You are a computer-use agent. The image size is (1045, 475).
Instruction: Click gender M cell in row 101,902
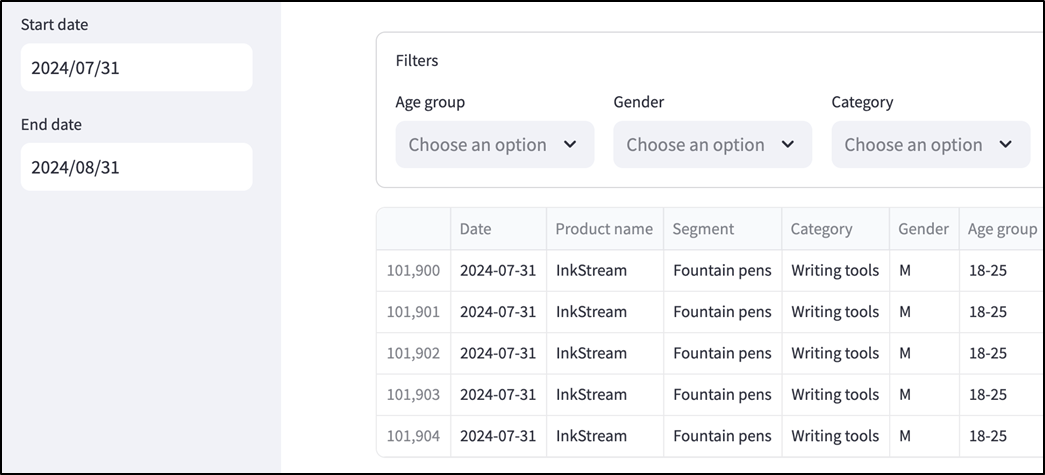pyautogui.click(x=924, y=353)
